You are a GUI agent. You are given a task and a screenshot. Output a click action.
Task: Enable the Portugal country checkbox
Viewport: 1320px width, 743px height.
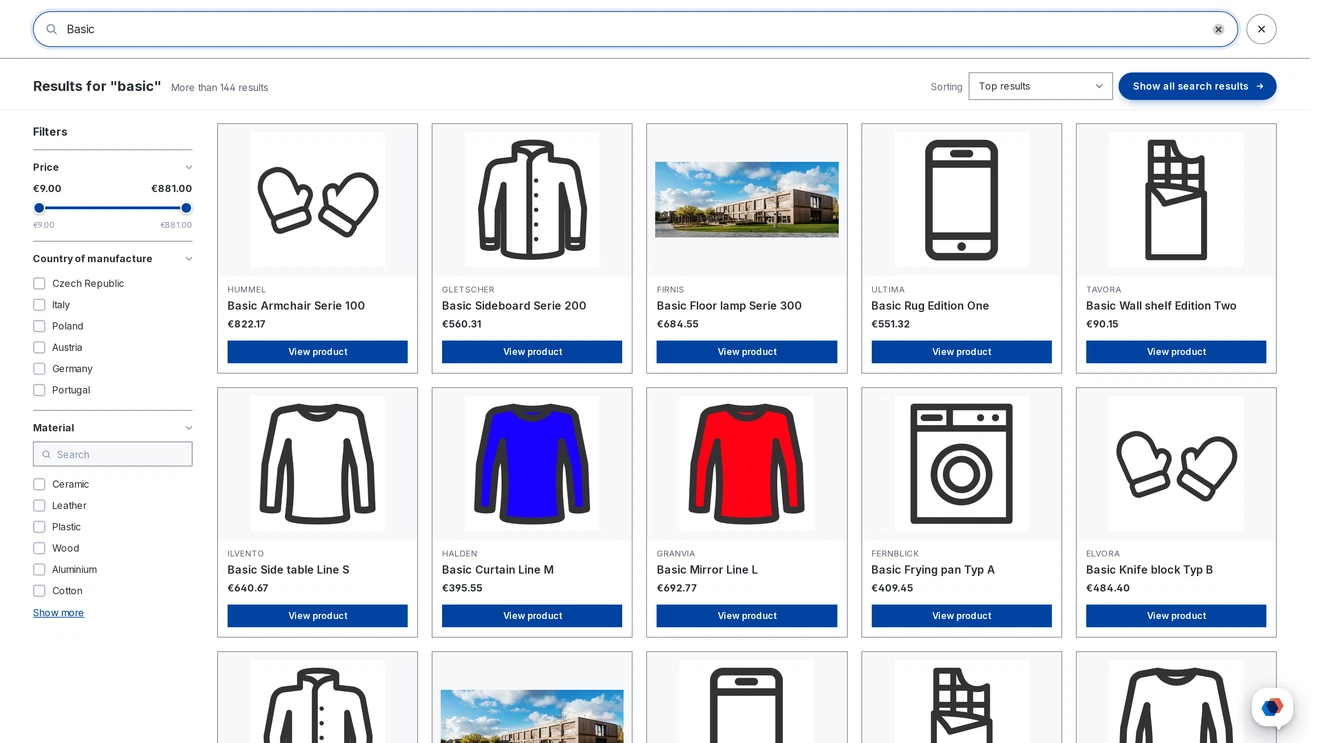[39, 390]
